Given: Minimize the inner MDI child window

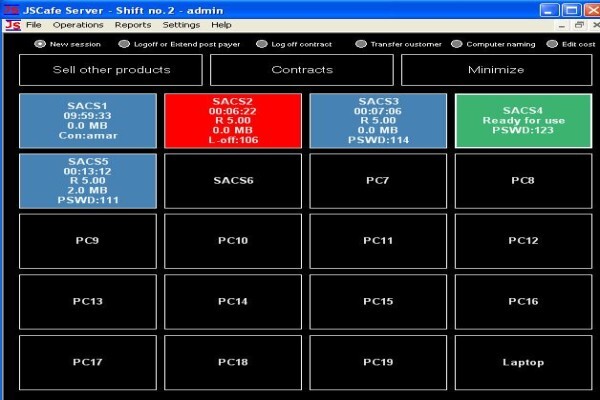Looking at the screenshot, I should pos(561,25).
